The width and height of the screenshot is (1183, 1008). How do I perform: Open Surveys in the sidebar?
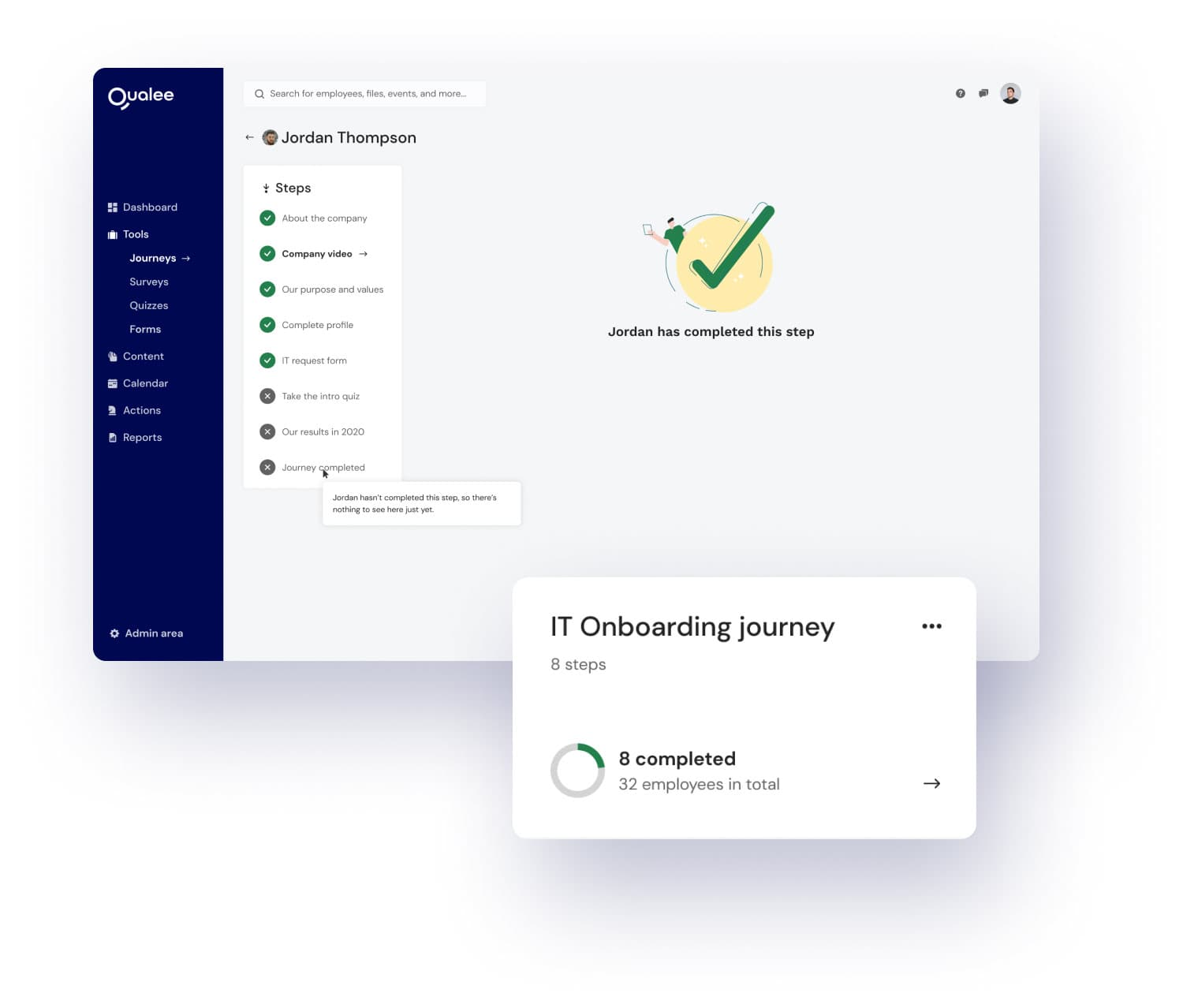149,282
